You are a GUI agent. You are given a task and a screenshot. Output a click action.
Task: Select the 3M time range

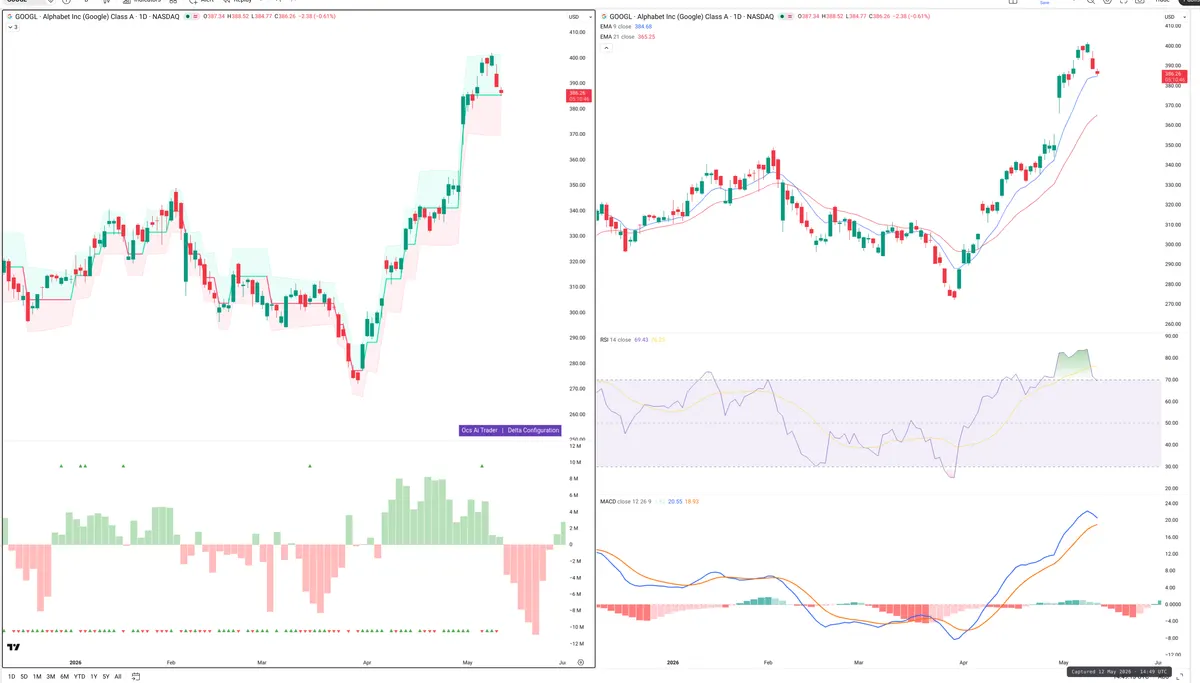click(51, 677)
